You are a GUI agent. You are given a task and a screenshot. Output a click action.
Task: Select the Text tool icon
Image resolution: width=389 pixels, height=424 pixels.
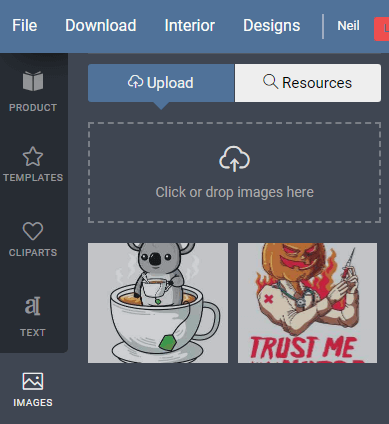tap(33, 306)
